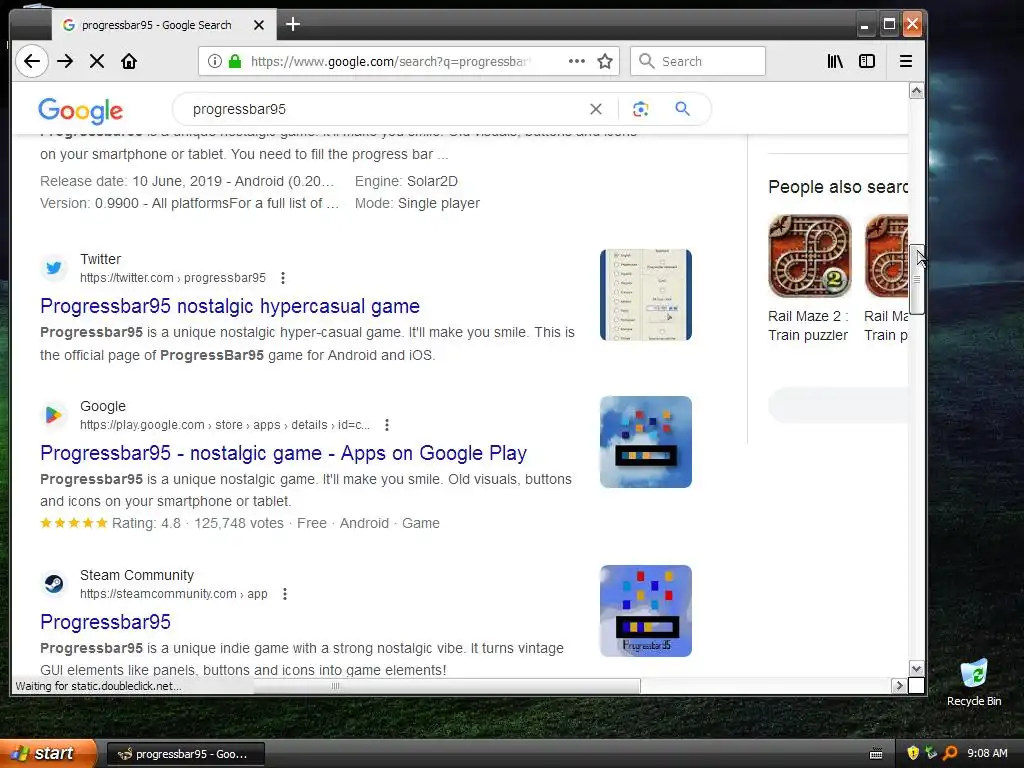Click the horizontal scroll right arrow

(899, 686)
